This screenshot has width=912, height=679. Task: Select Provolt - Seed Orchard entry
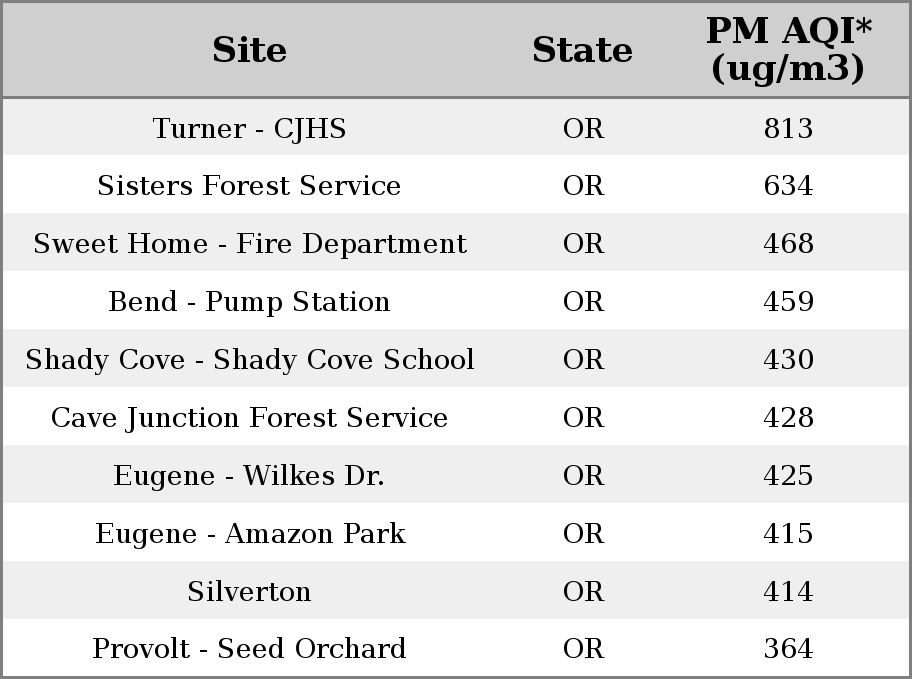click(249, 648)
